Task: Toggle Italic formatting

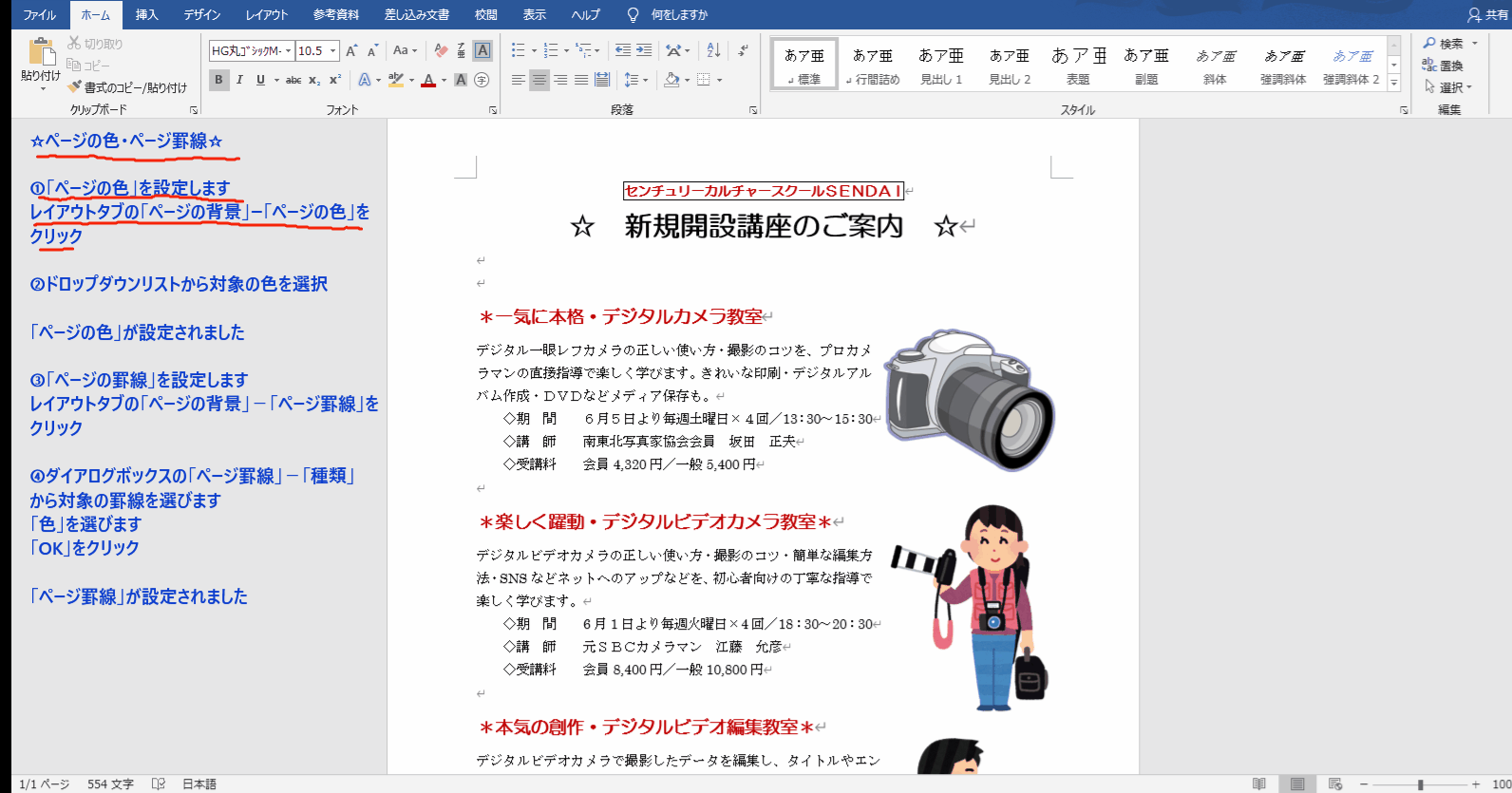Action: pyautogui.click(x=239, y=80)
